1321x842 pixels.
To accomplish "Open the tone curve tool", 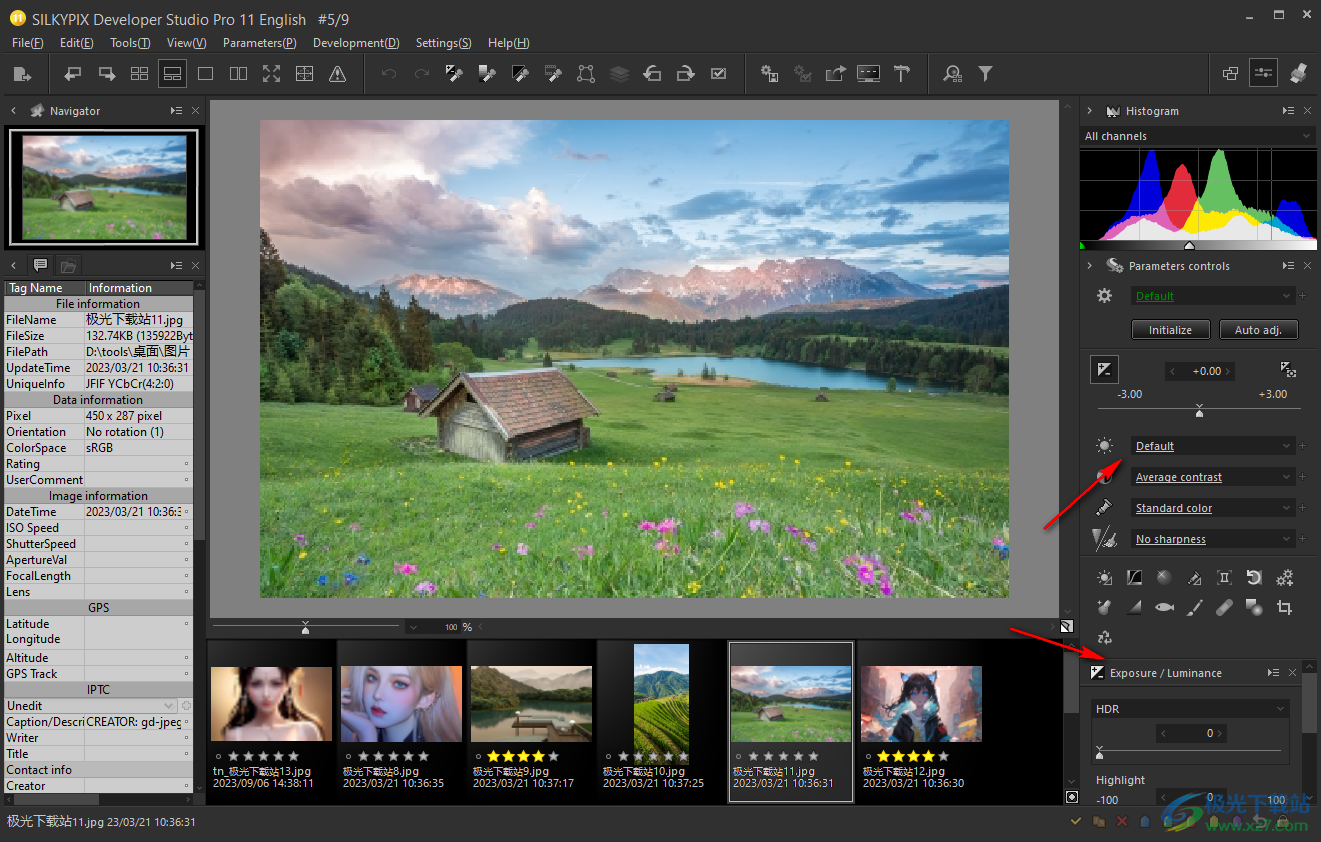I will (1134, 577).
